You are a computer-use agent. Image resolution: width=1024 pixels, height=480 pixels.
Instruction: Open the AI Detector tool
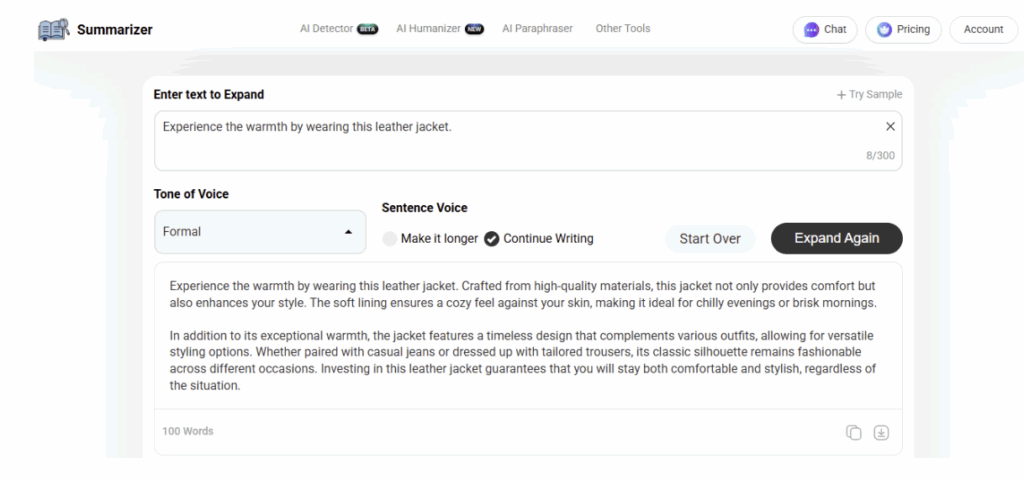coord(326,29)
